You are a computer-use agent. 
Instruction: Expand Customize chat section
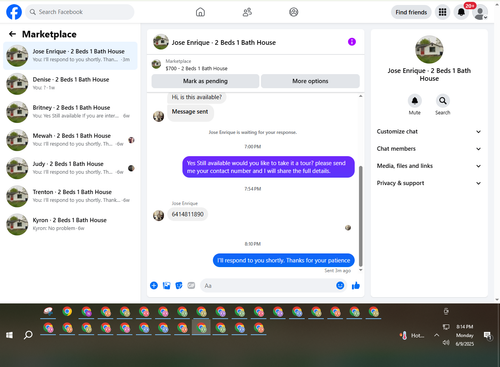point(429,131)
